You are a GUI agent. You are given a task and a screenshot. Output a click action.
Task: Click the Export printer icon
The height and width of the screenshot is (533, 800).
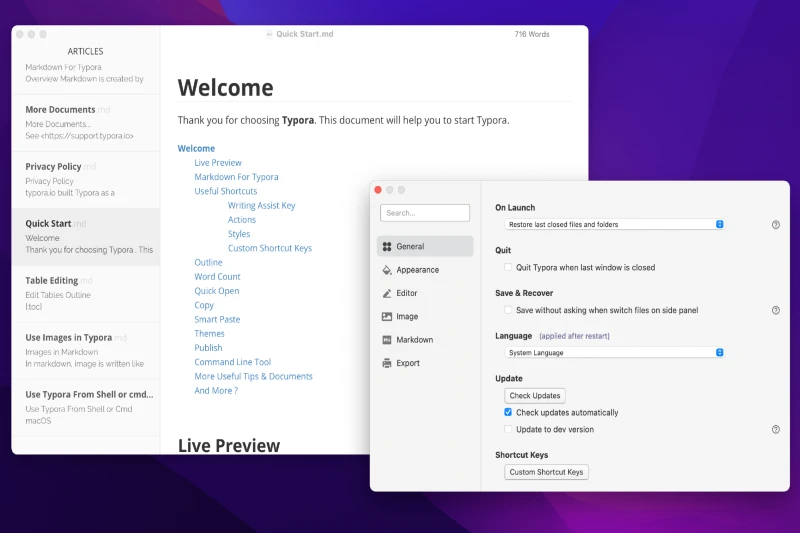[x=387, y=363]
